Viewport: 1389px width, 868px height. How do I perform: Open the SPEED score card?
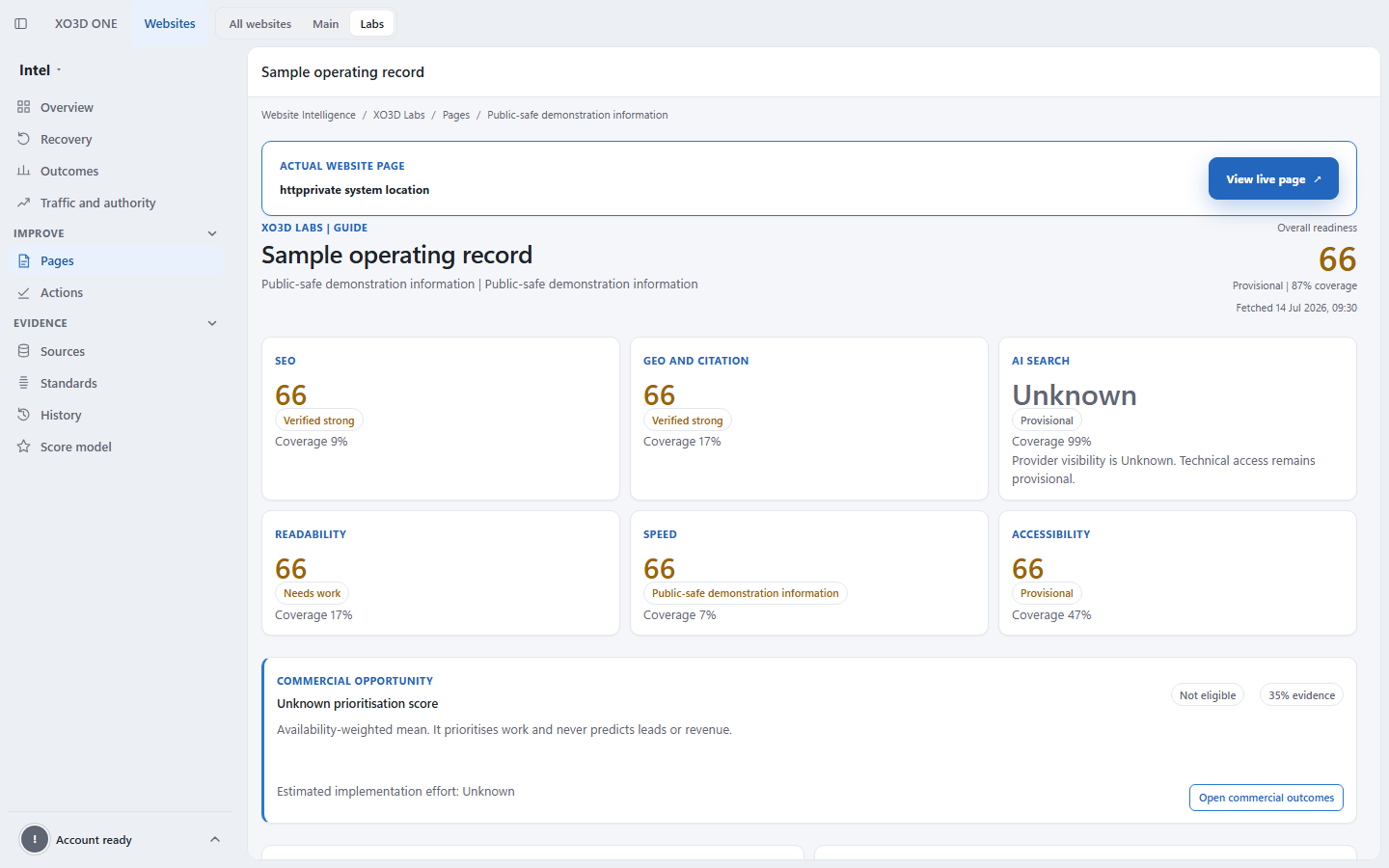click(x=809, y=573)
